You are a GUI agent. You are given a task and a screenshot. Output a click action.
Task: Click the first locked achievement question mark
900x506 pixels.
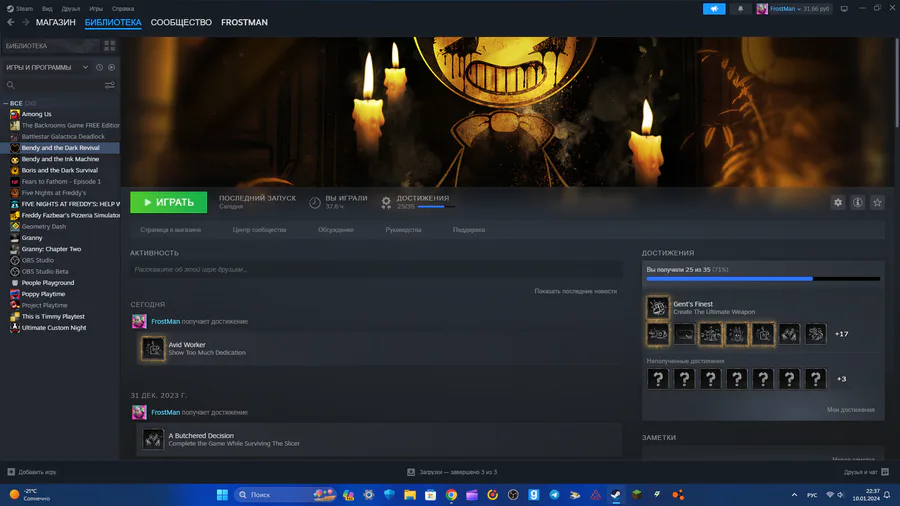658,379
